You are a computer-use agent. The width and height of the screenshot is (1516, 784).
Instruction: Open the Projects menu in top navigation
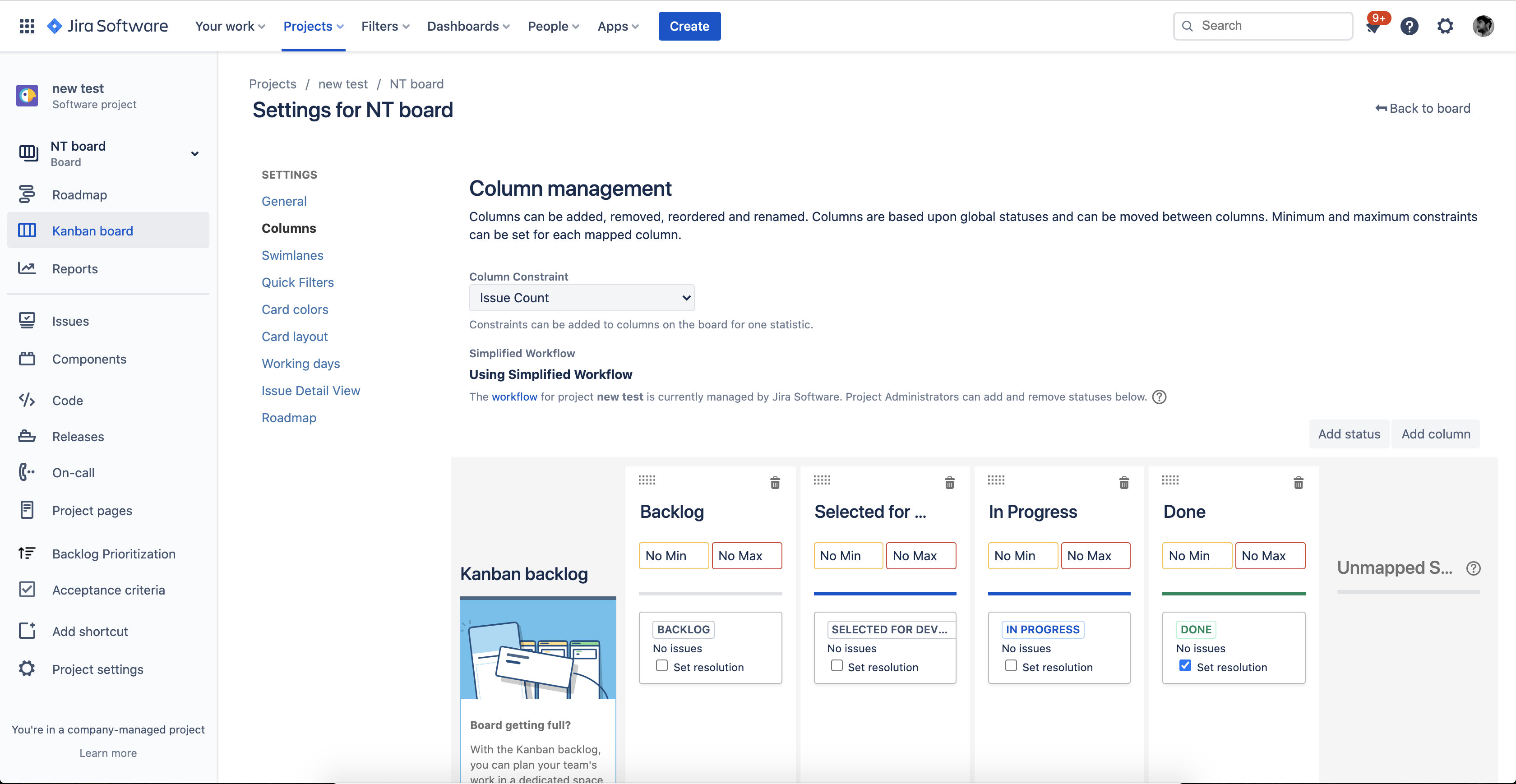(313, 26)
